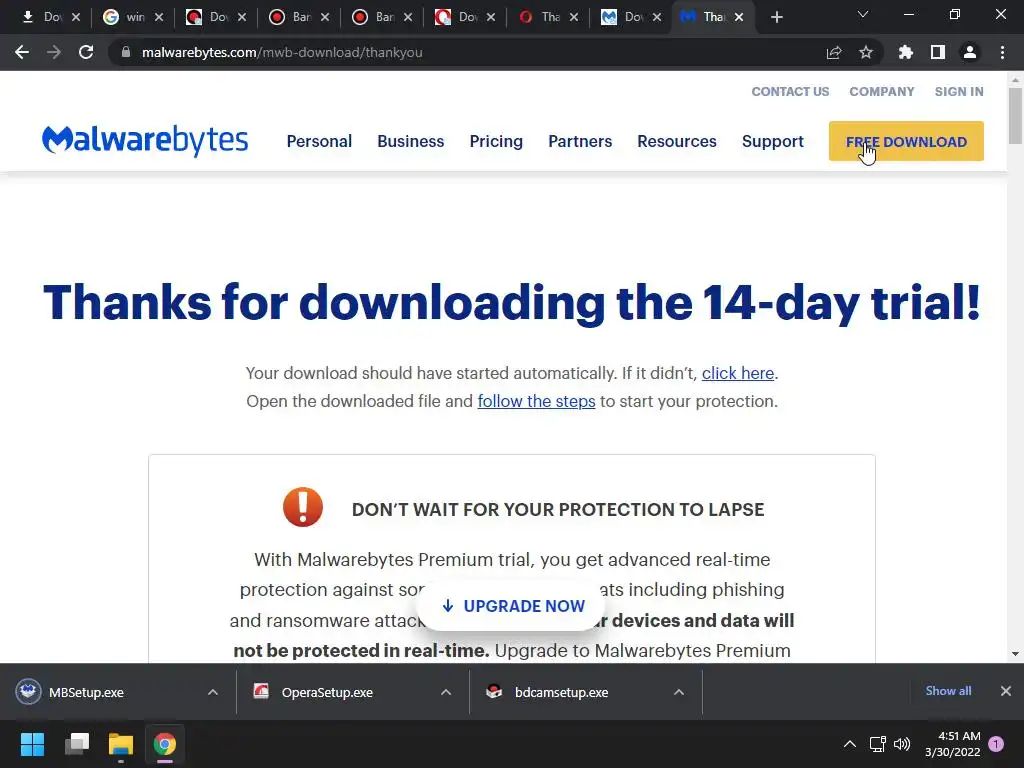This screenshot has width=1024, height=768.
Task: Expand bdcamsetup.exe download options
Action: pos(679,692)
